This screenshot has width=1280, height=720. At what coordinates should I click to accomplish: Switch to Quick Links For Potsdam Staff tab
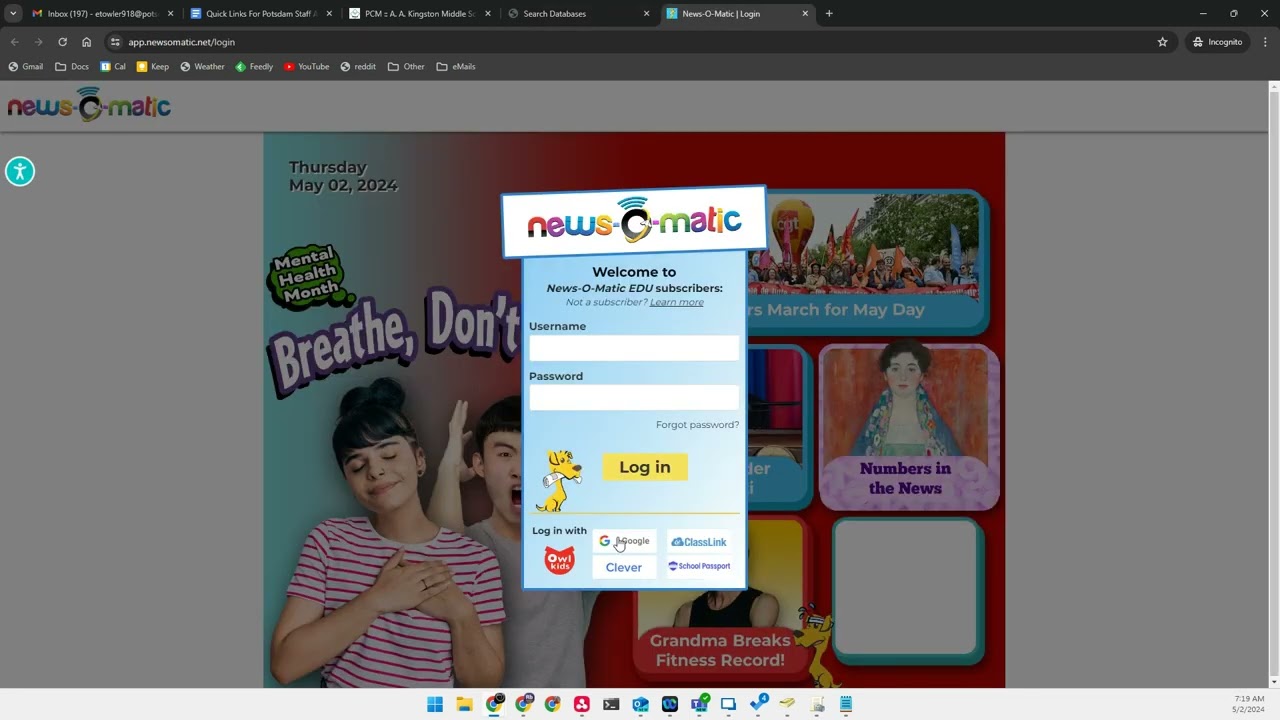[260, 14]
